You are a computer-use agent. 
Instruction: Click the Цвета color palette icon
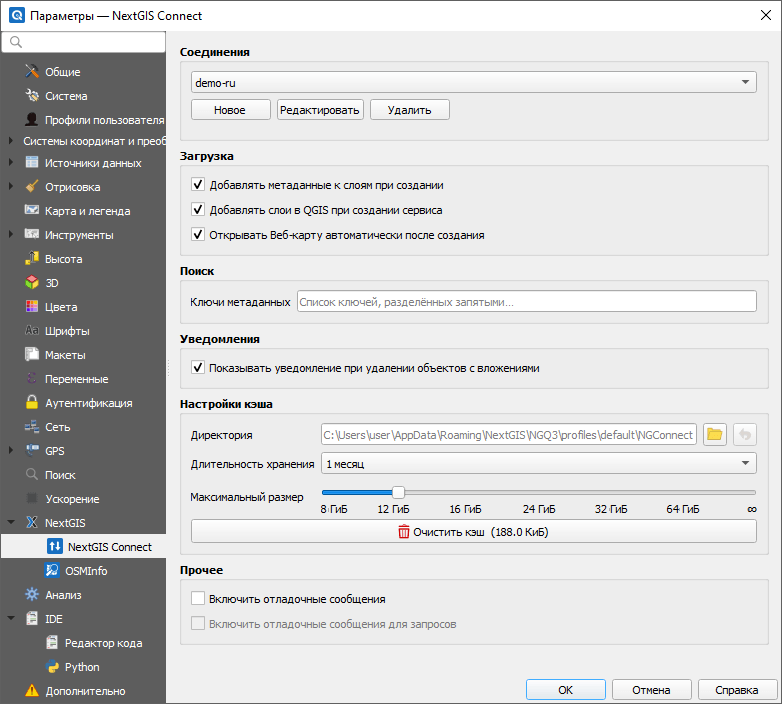[32, 307]
